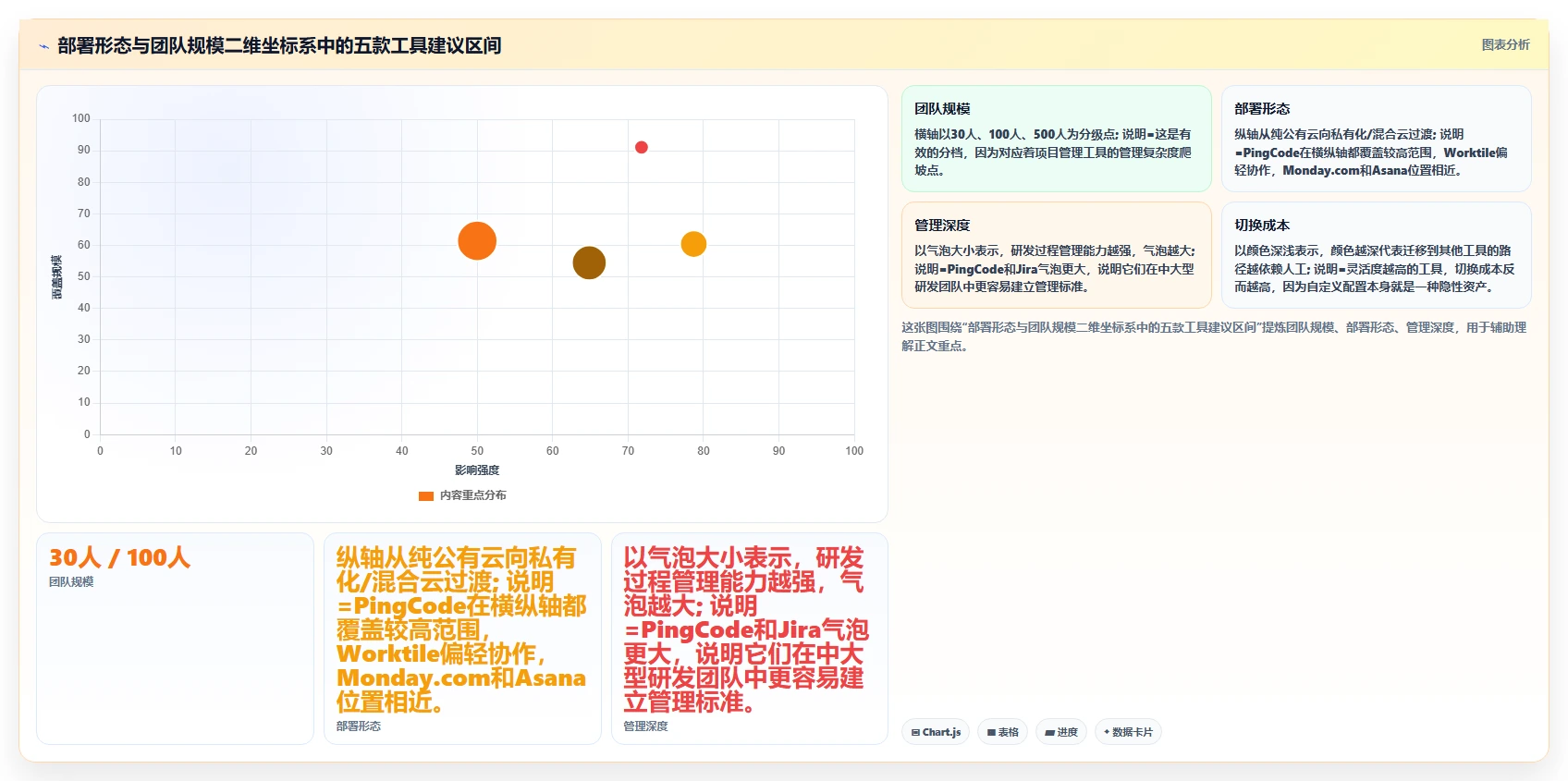Click the 表格 tag icon
This screenshot has height=781, width=1568.
tap(991, 732)
